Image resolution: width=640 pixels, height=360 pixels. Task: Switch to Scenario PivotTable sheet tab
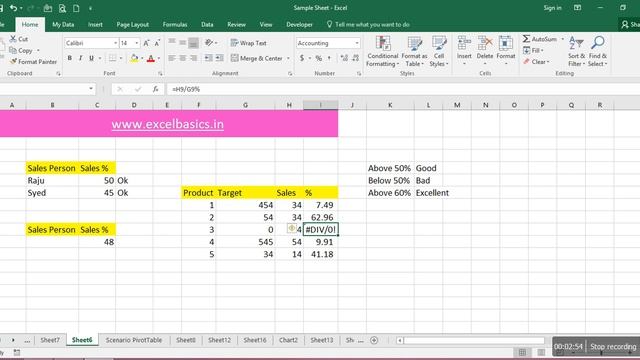(134, 340)
